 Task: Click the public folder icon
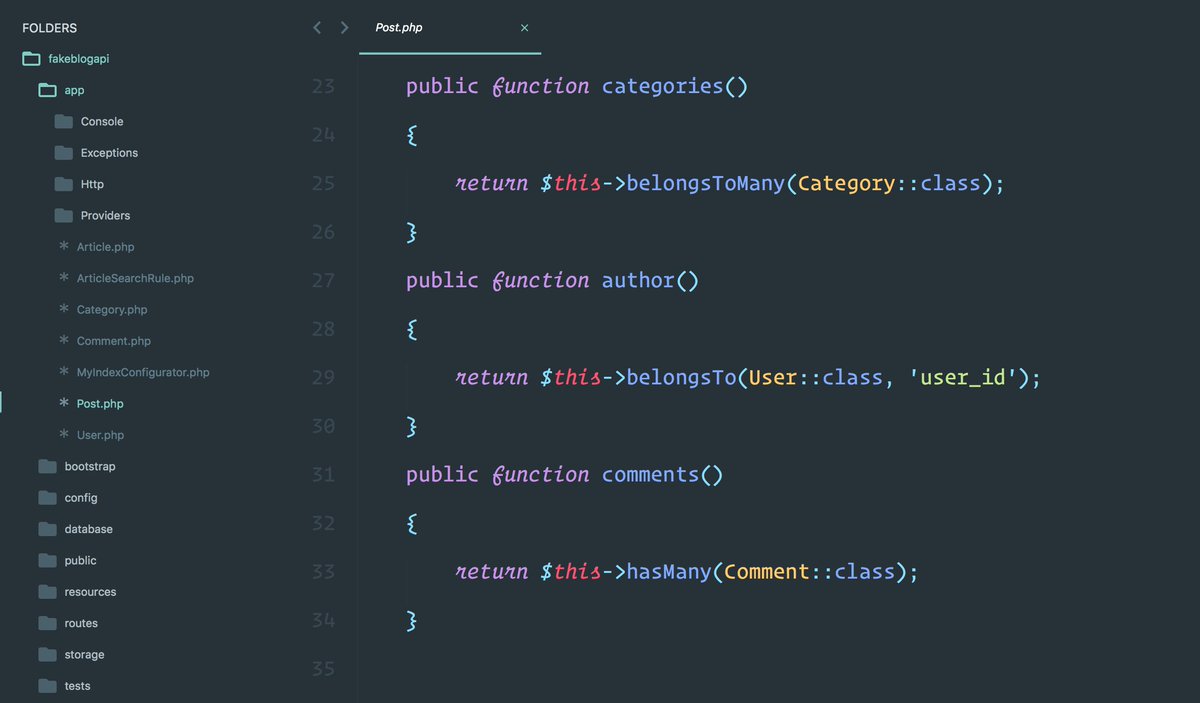47,560
